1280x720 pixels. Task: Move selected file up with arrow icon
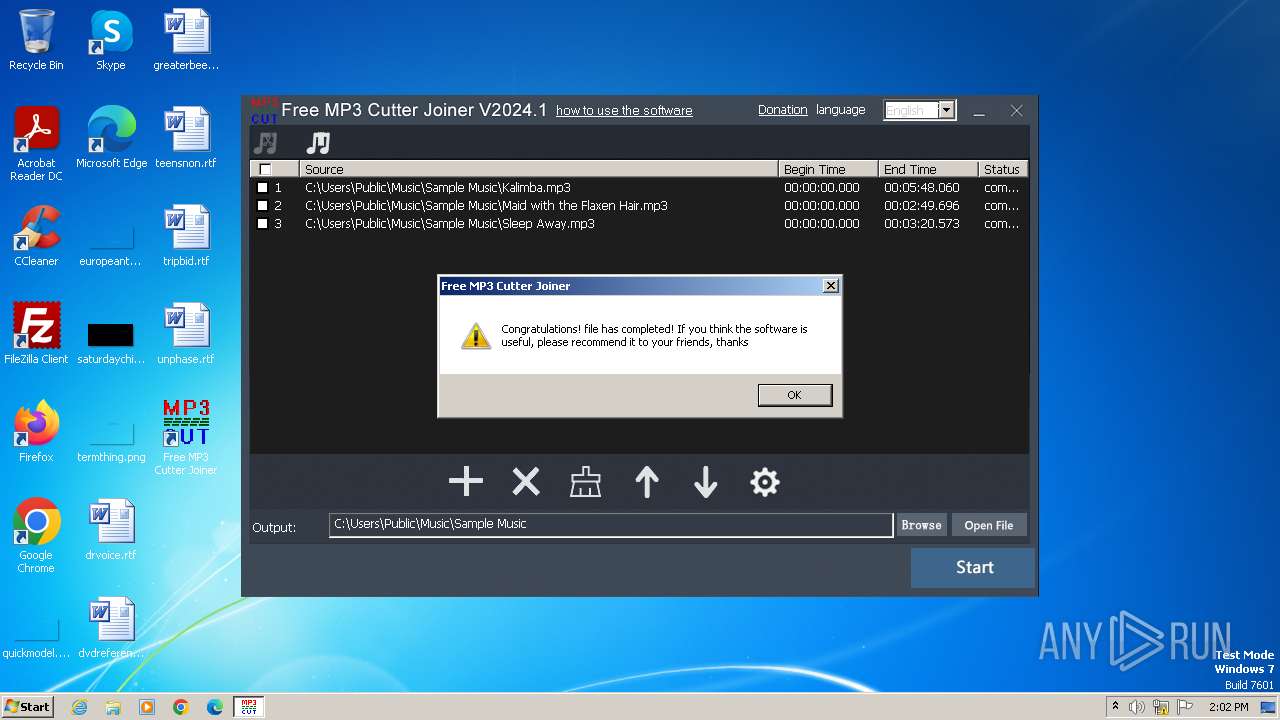tap(647, 482)
